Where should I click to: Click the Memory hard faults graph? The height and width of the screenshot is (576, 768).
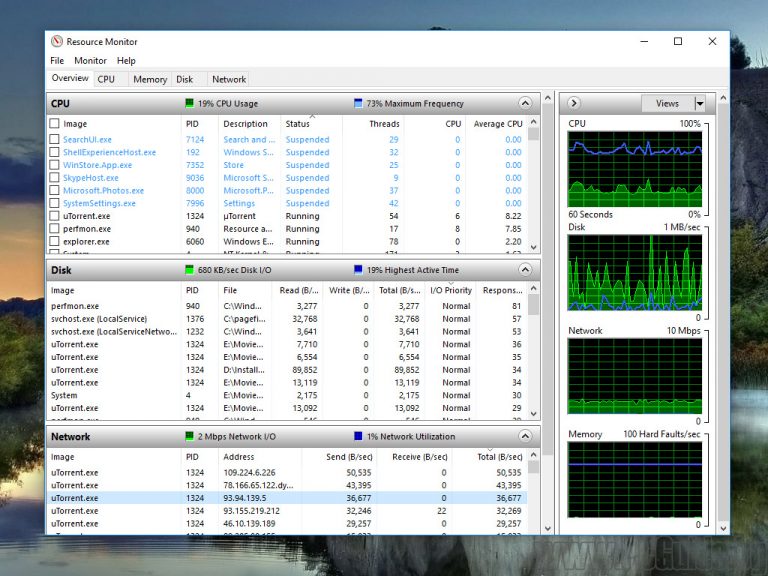click(x=635, y=480)
